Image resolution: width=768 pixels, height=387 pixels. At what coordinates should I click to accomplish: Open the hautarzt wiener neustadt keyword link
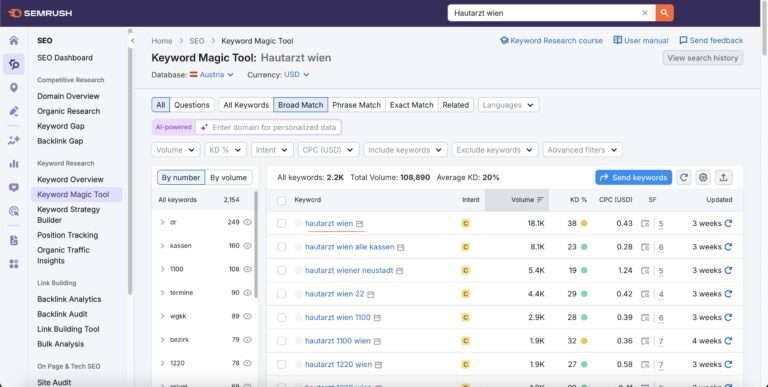(x=349, y=270)
